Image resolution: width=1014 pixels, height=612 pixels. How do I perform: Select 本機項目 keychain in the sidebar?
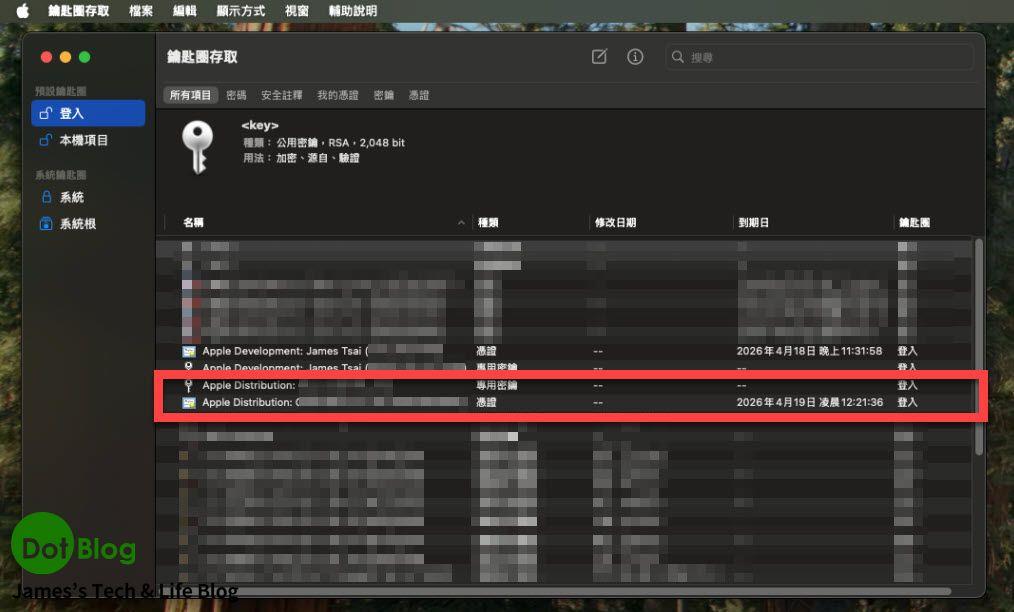[84, 141]
